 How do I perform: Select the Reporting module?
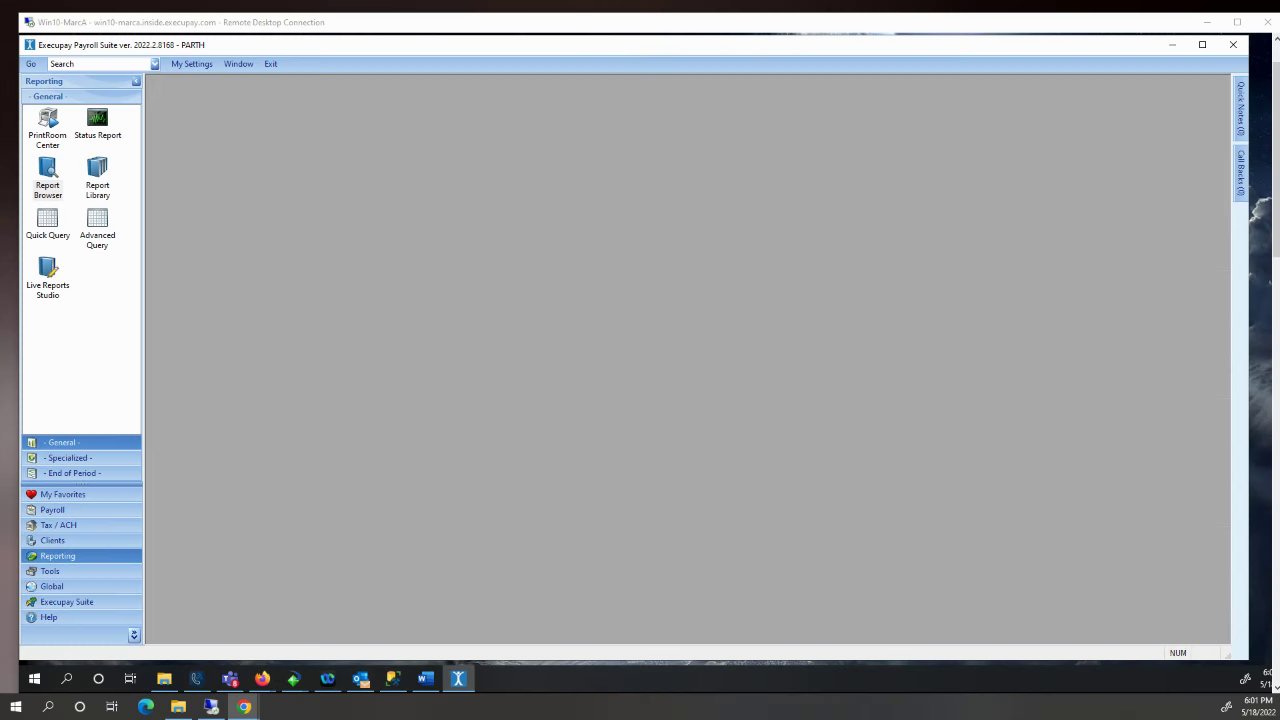(x=81, y=556)
